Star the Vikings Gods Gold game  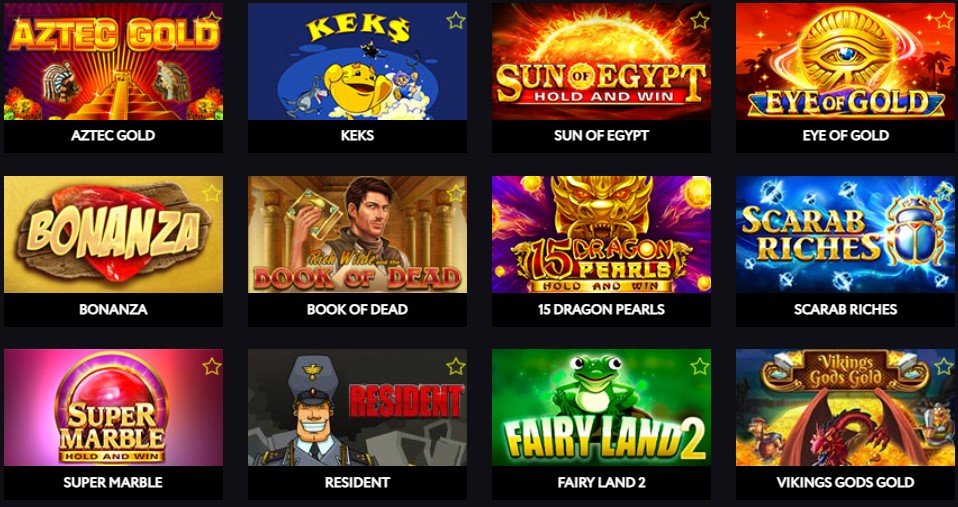click(943, 366)
